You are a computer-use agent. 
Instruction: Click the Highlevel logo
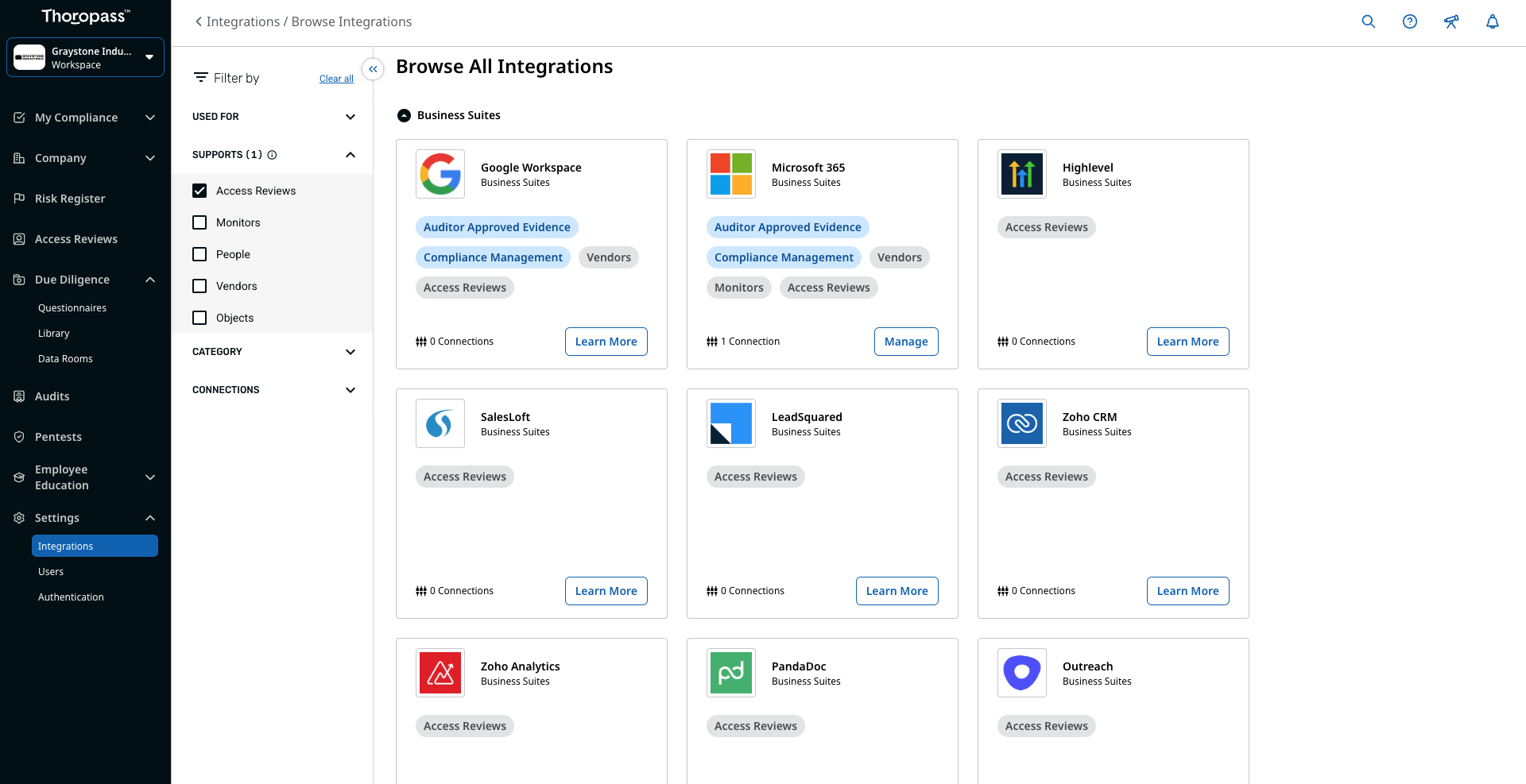(x=1022, y=174)
